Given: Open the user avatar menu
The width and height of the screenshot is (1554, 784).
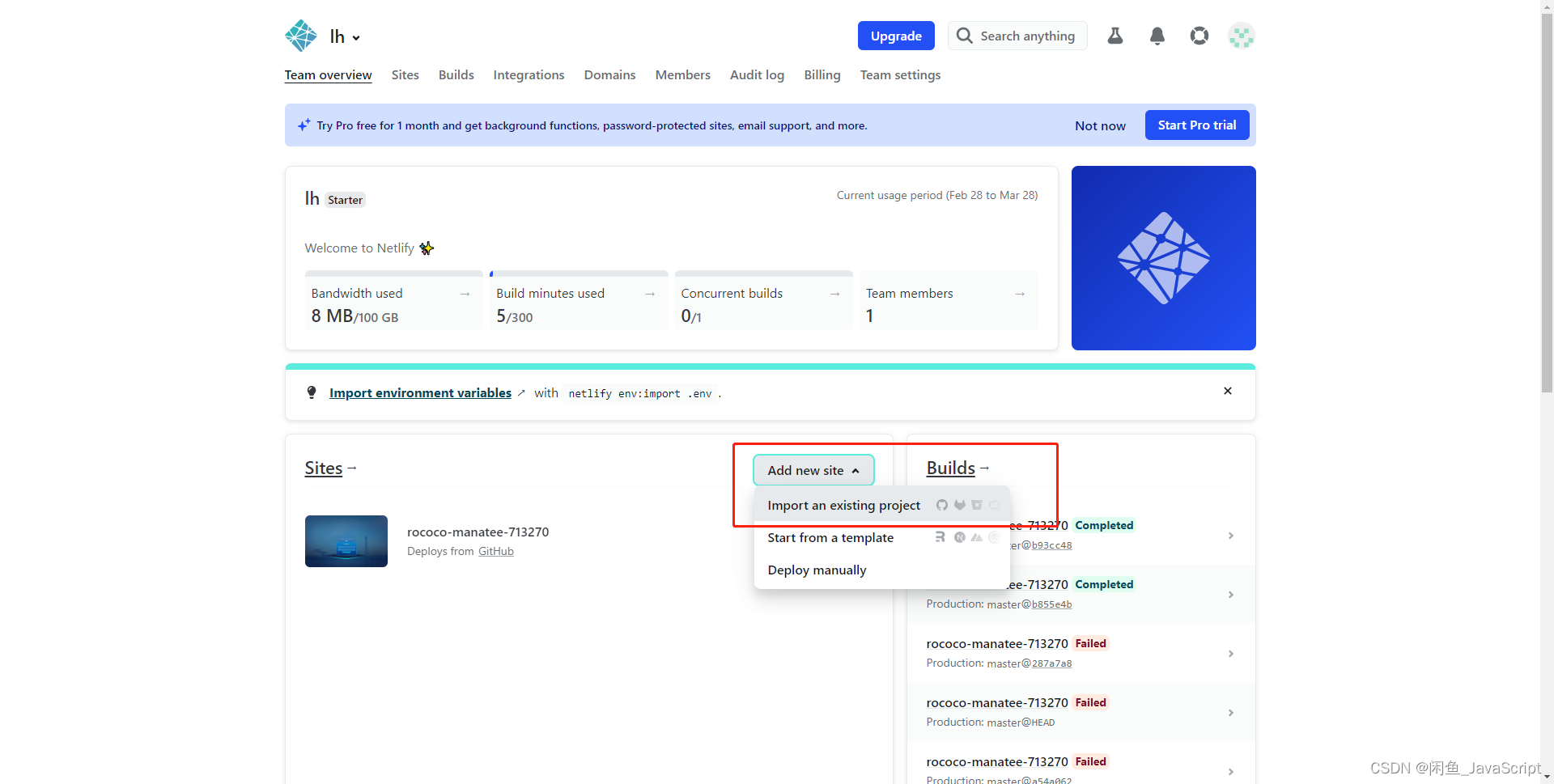Looking at the screenshot, I should [1241, 36].
